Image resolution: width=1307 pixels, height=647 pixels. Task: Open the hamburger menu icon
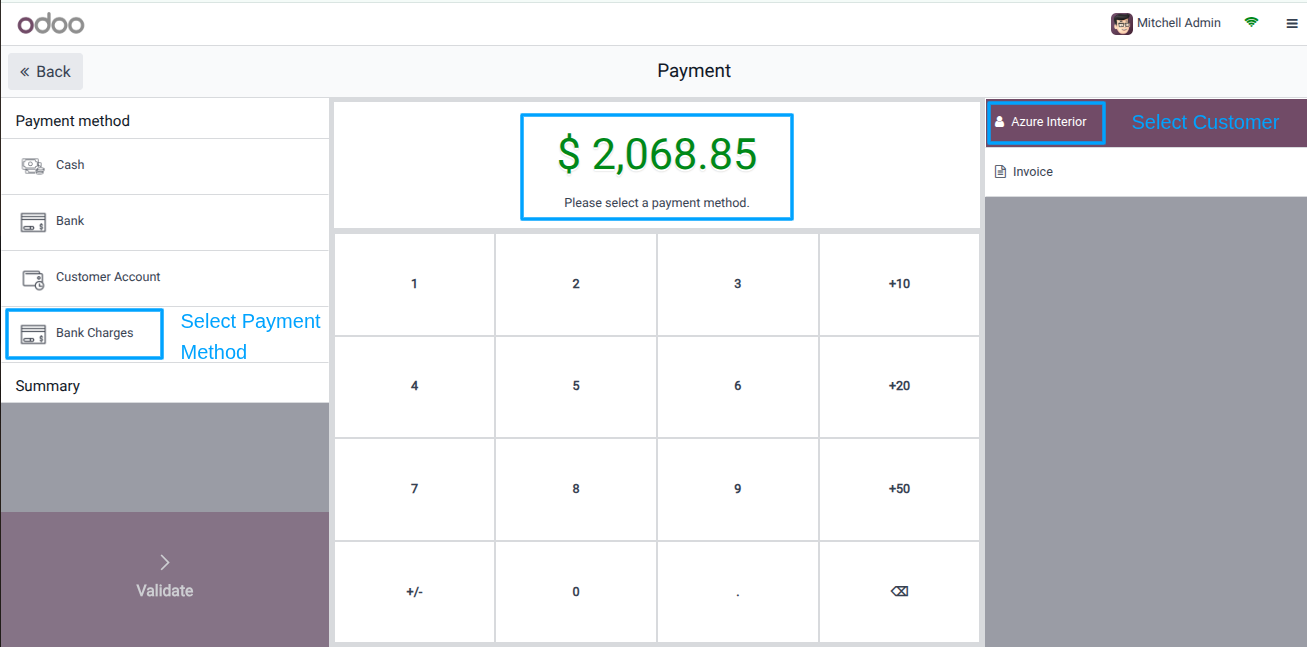coord(1292,23)
